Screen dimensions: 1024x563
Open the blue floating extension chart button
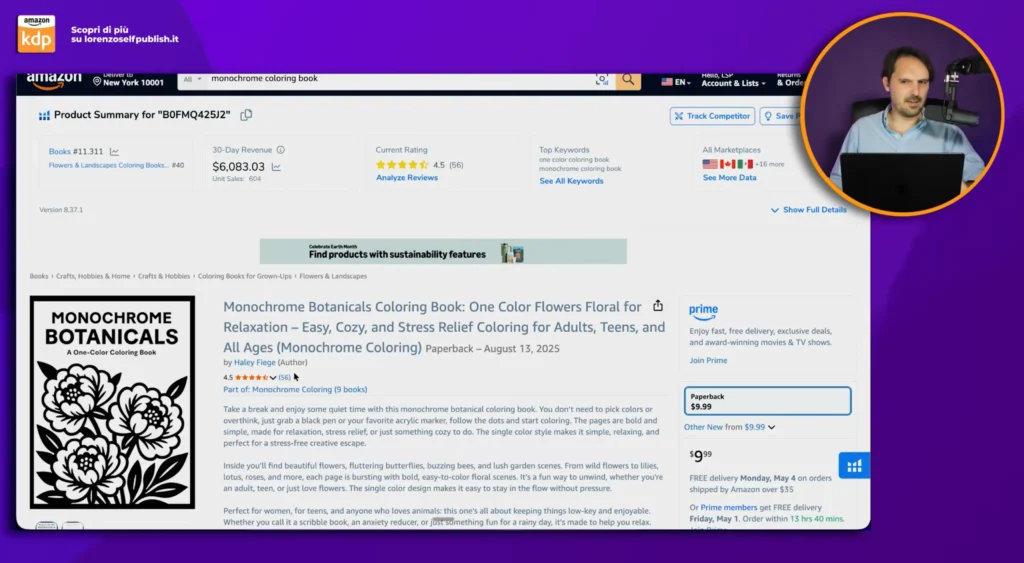(854, 466)
